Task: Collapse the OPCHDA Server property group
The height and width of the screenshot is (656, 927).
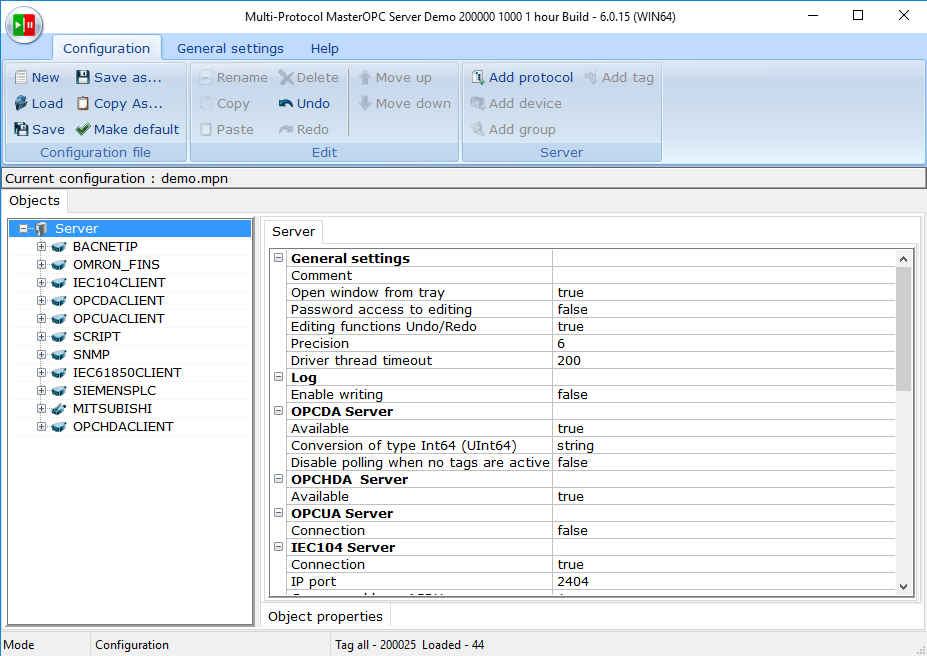Action: click(278, 479)
